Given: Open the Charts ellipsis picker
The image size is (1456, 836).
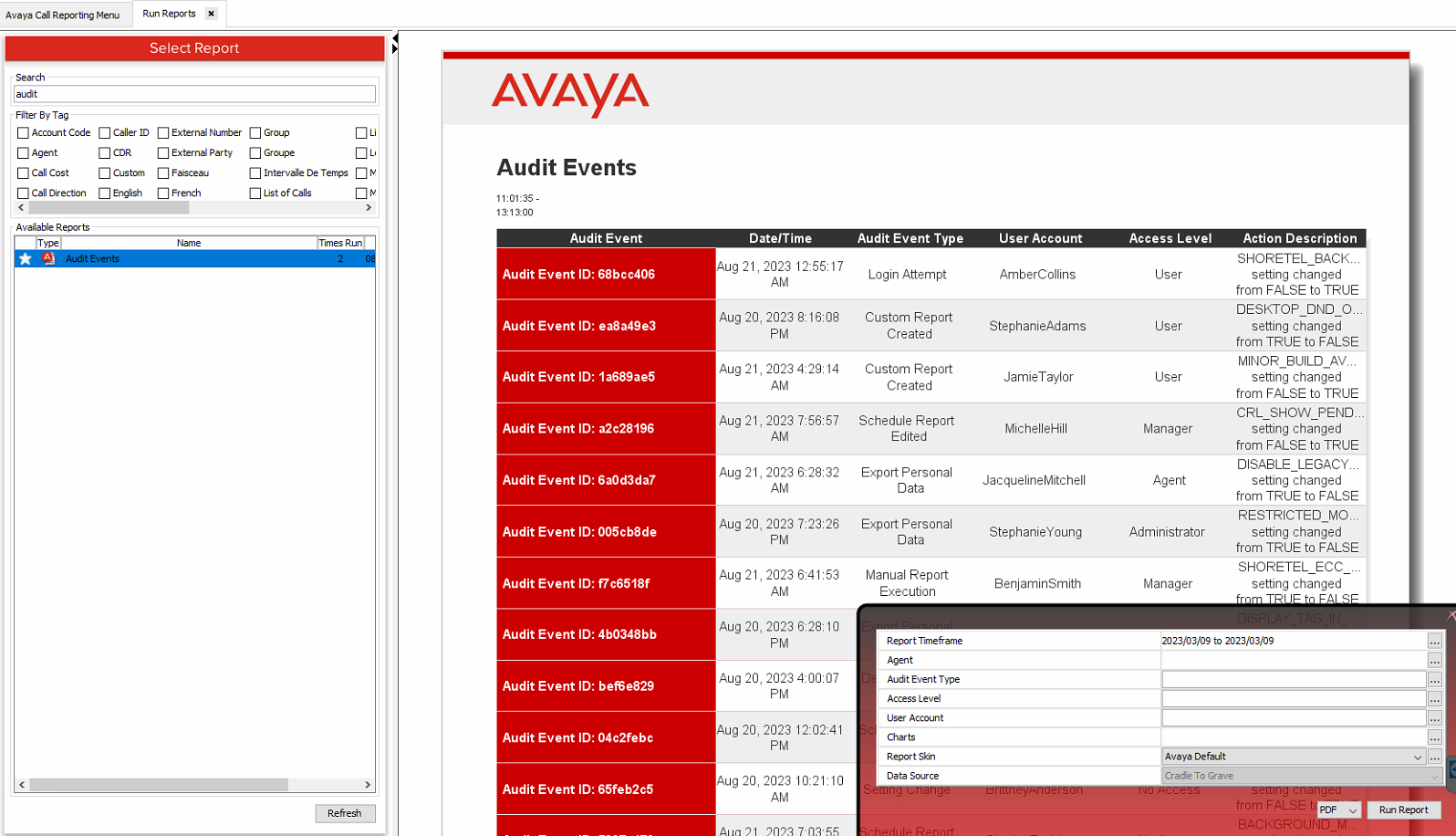Looking at the screenshot, I should [1435, 737].
